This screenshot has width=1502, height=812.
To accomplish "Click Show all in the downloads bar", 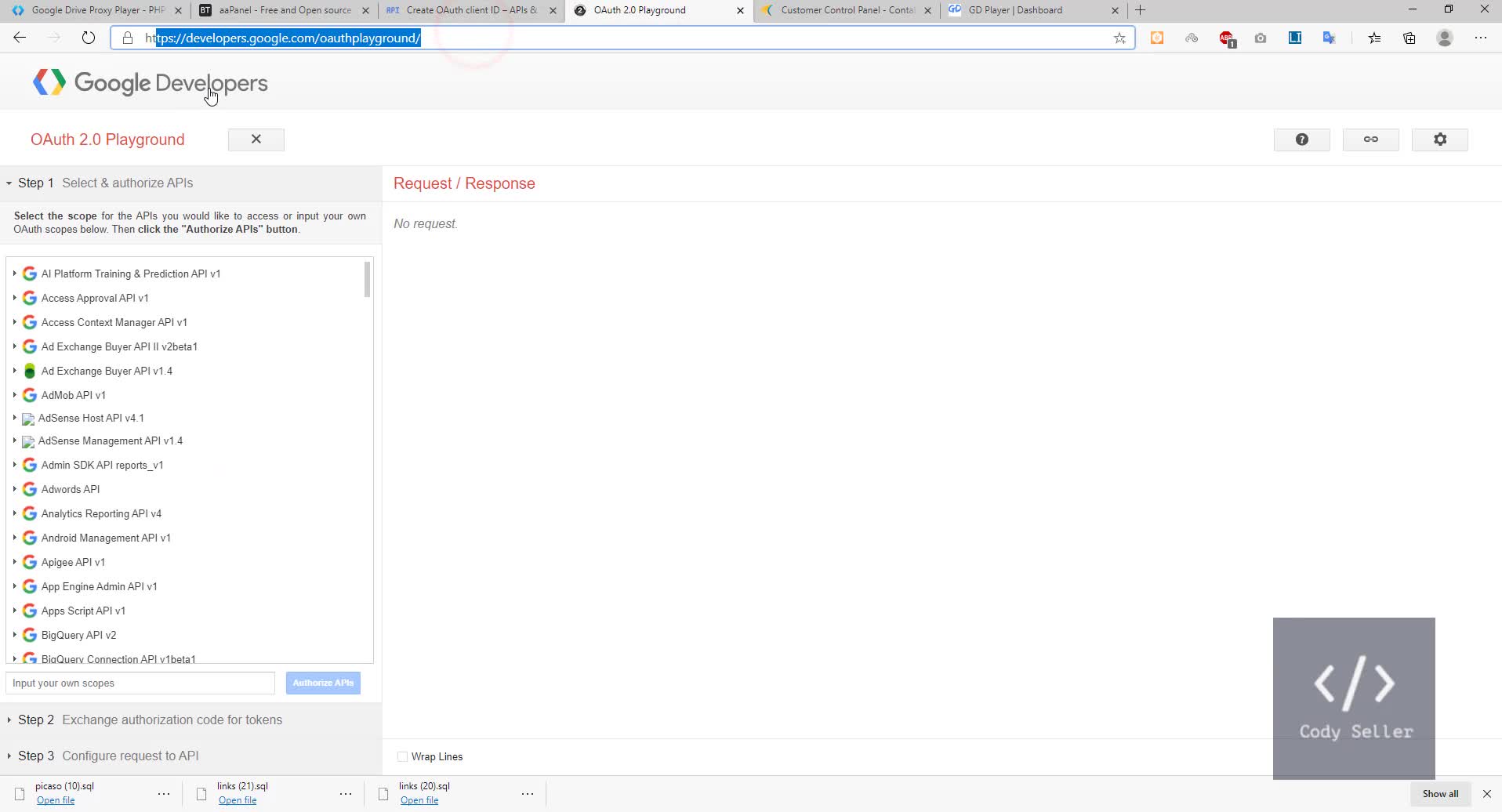I will [1440, 793].
